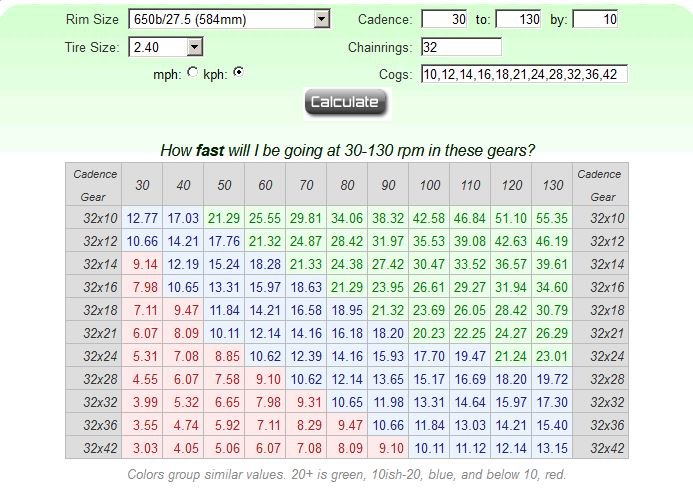The height and width of the screenshot is (490, 693).
Task: Click the cell showing 46.19
Action: [552, 241]
